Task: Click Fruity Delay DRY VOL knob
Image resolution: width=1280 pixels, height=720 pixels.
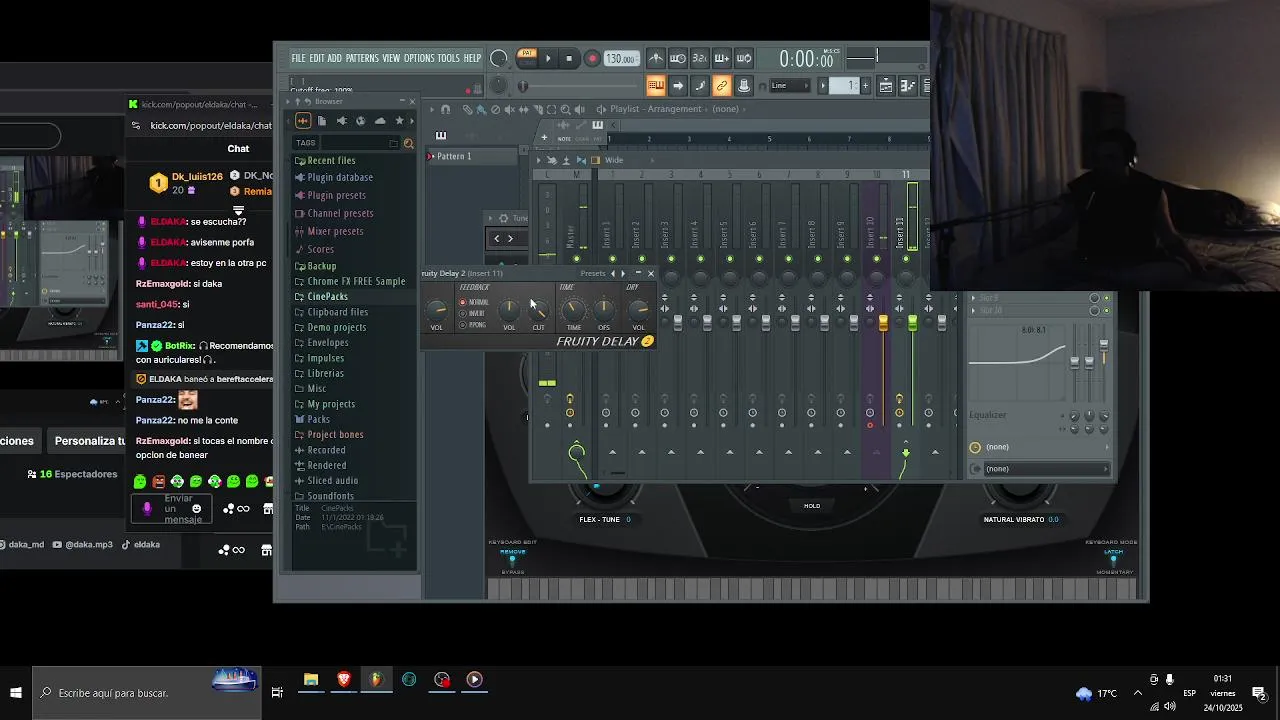Action: 638,309
